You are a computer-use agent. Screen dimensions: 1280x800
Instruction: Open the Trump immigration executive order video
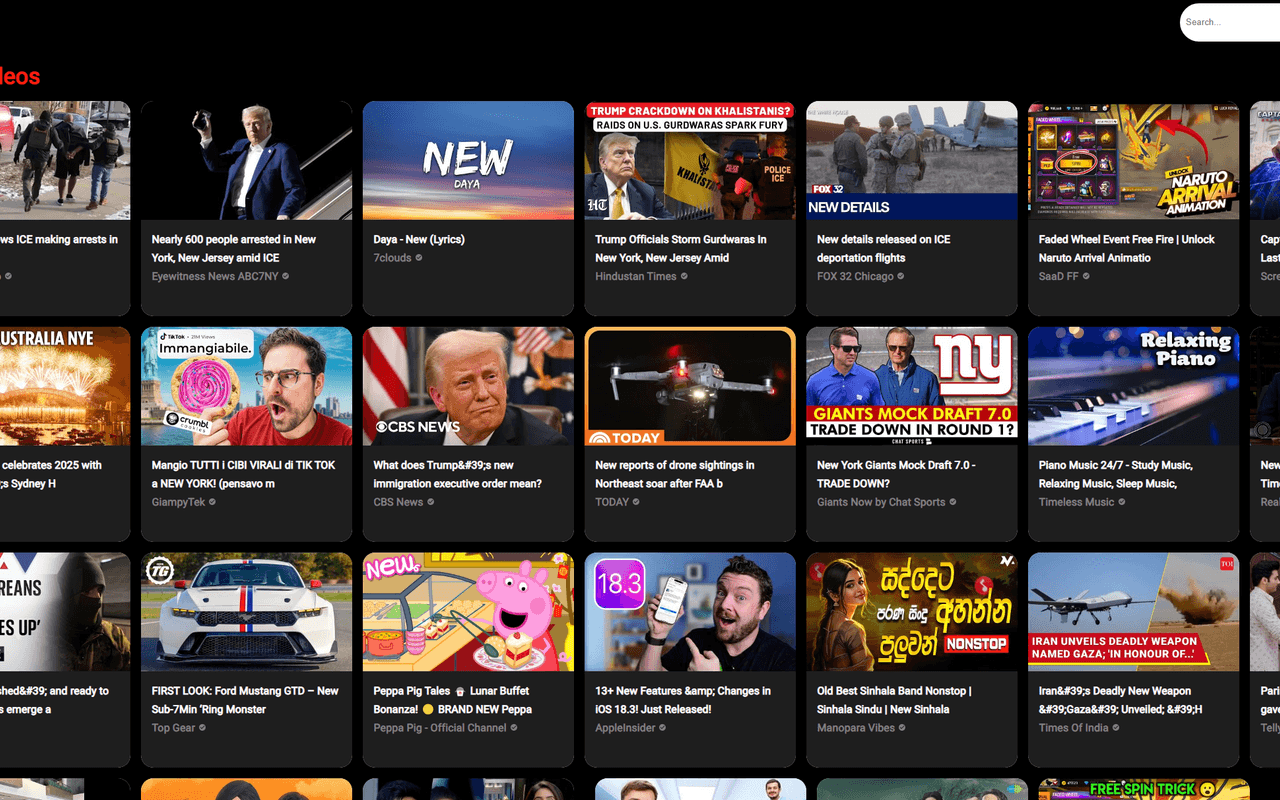click(x=467, y=385)
